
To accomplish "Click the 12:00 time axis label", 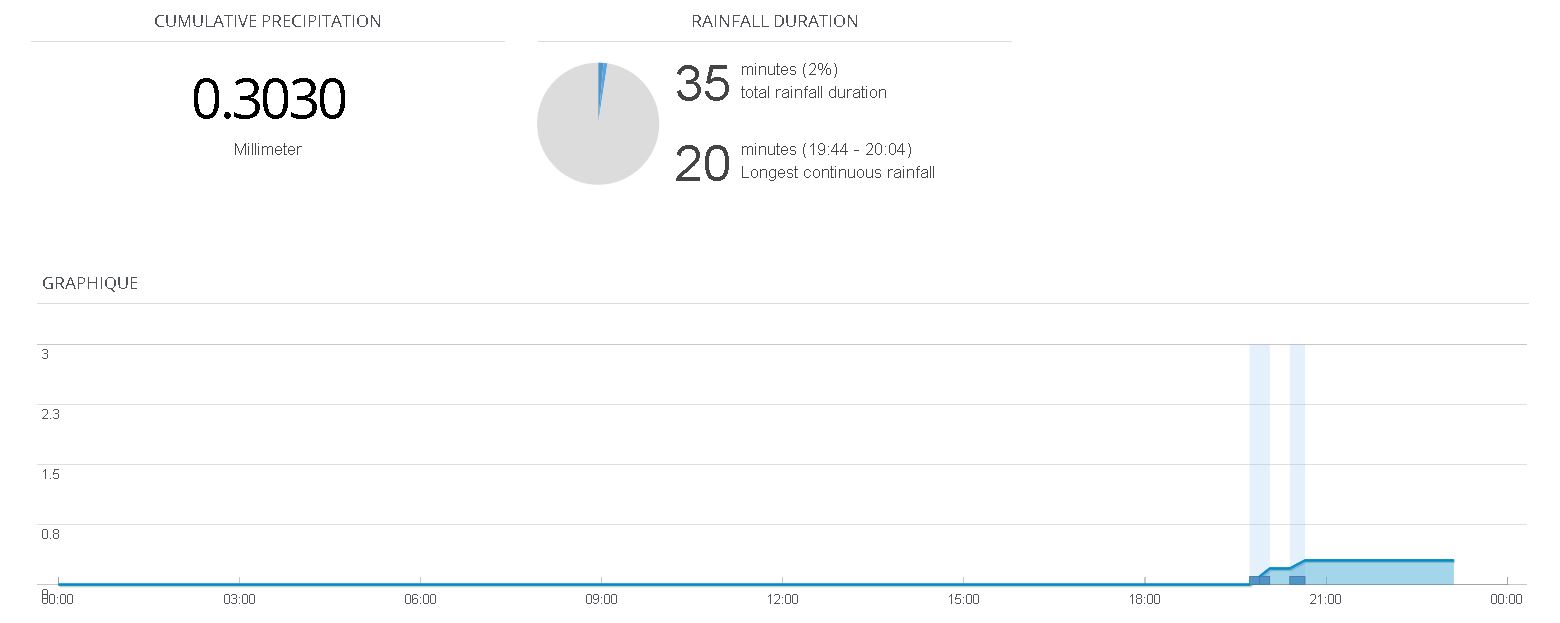I will [x=782, y=600].
